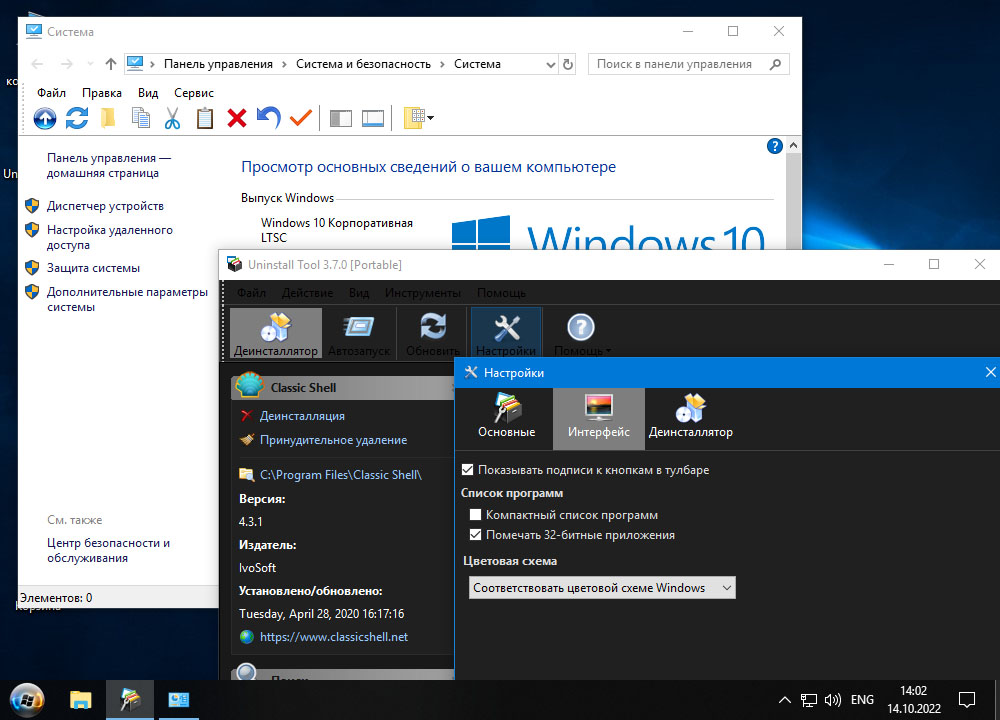The width and height of the screenshot is (1000, 720).
Task: Click the search magnifier in the control panel search box
Action: coord(776,64)
